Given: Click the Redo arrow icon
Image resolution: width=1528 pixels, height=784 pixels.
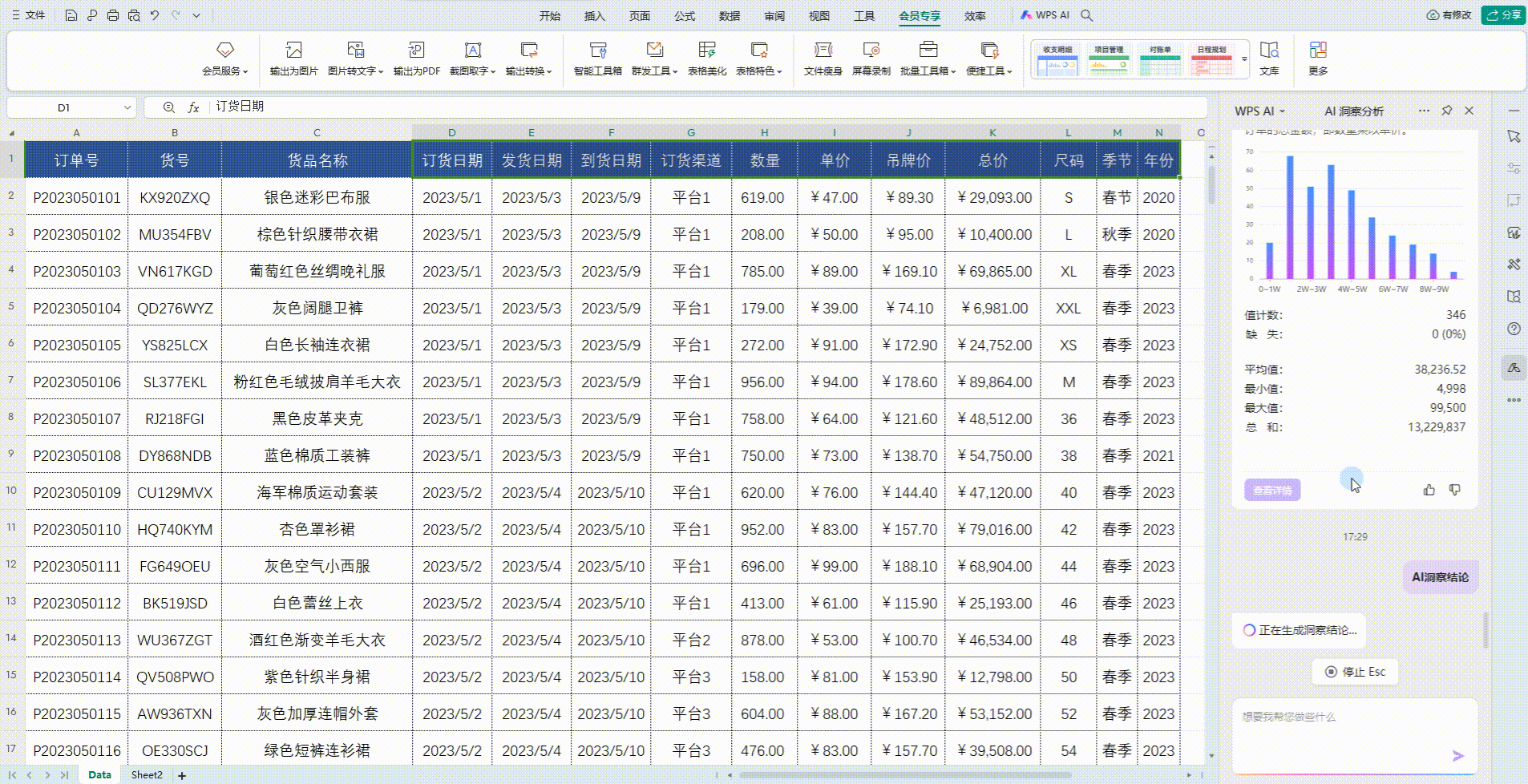Looking at the screenshot, I should 176,15.
